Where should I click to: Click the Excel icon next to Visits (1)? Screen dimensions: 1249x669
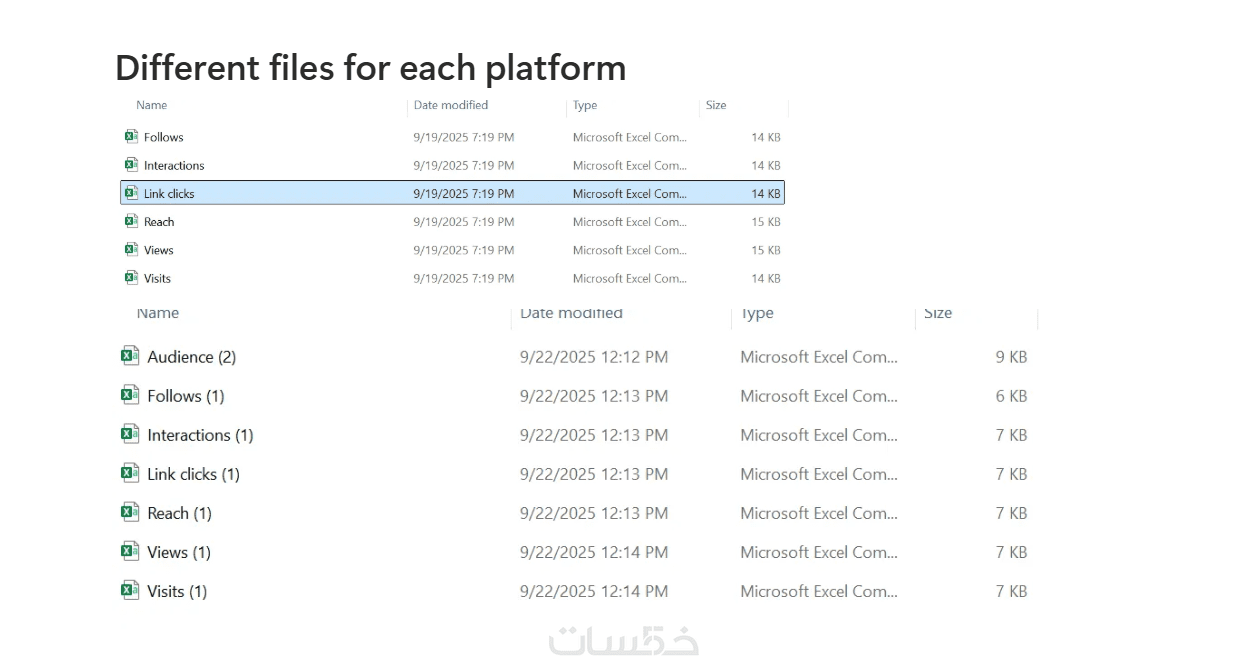point(130,590)
